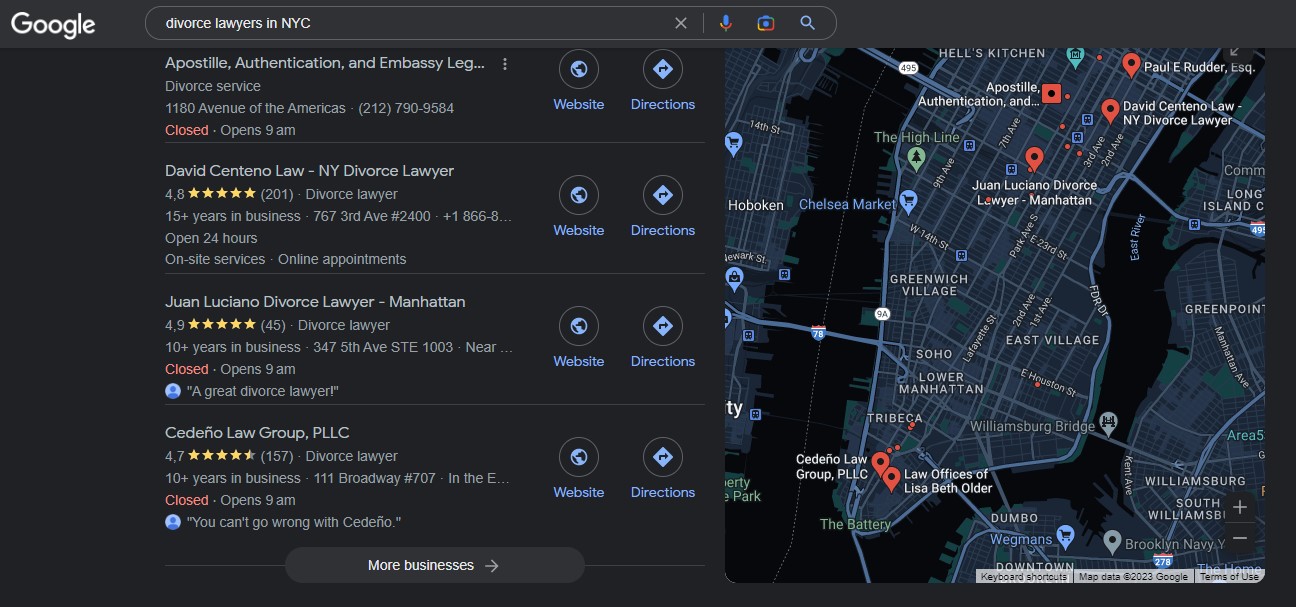
Task: Open Google Lens image search icon
Action: point(766,23)
